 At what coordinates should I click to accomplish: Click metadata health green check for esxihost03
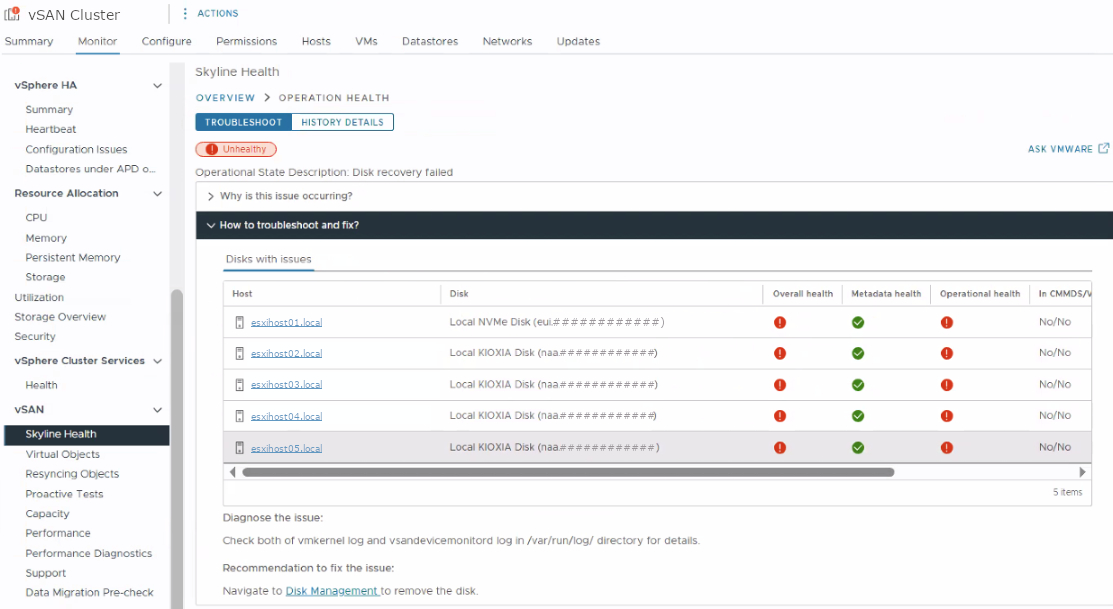click(858, 385)
